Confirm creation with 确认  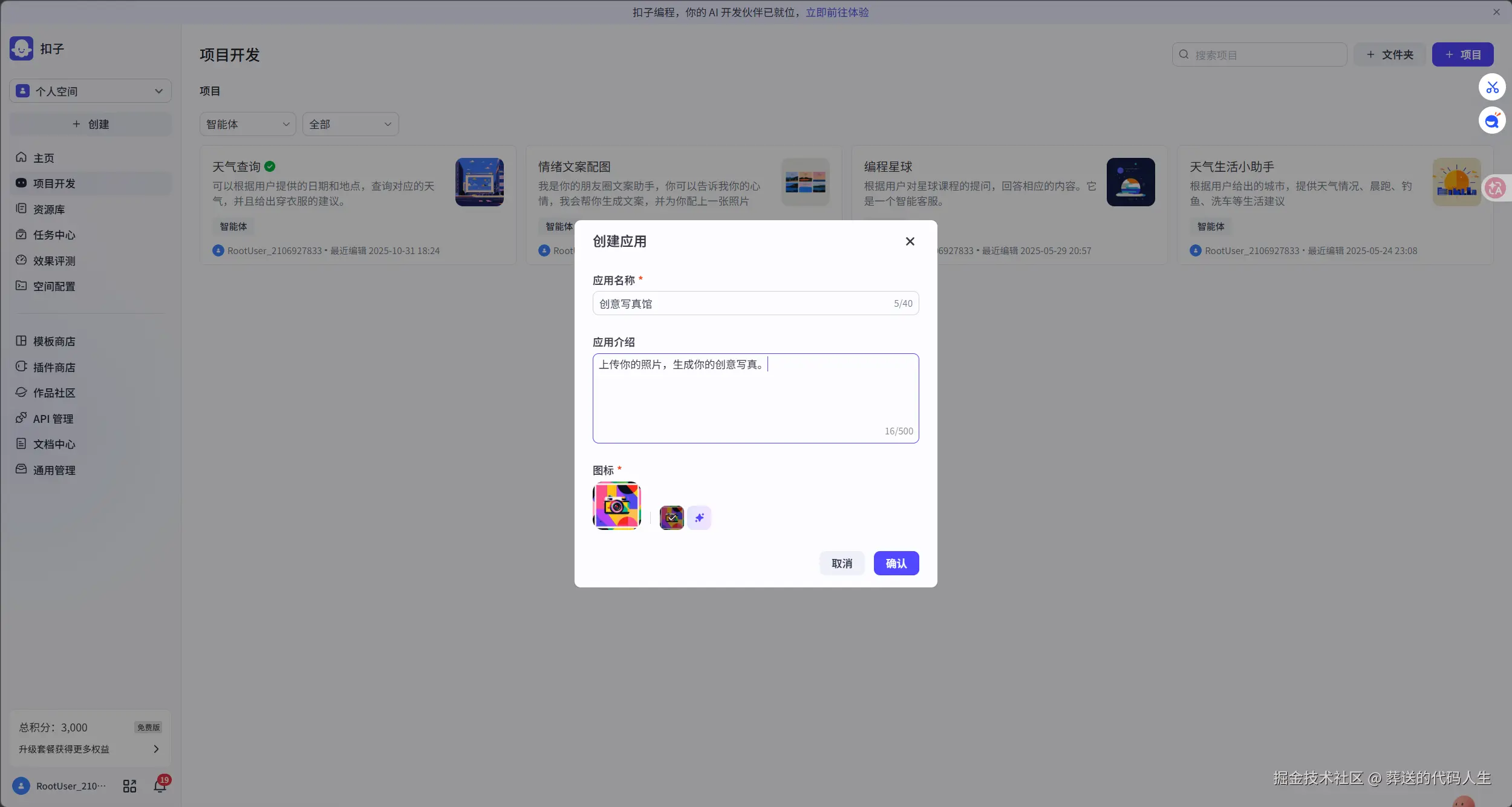(x=896, y=563)
